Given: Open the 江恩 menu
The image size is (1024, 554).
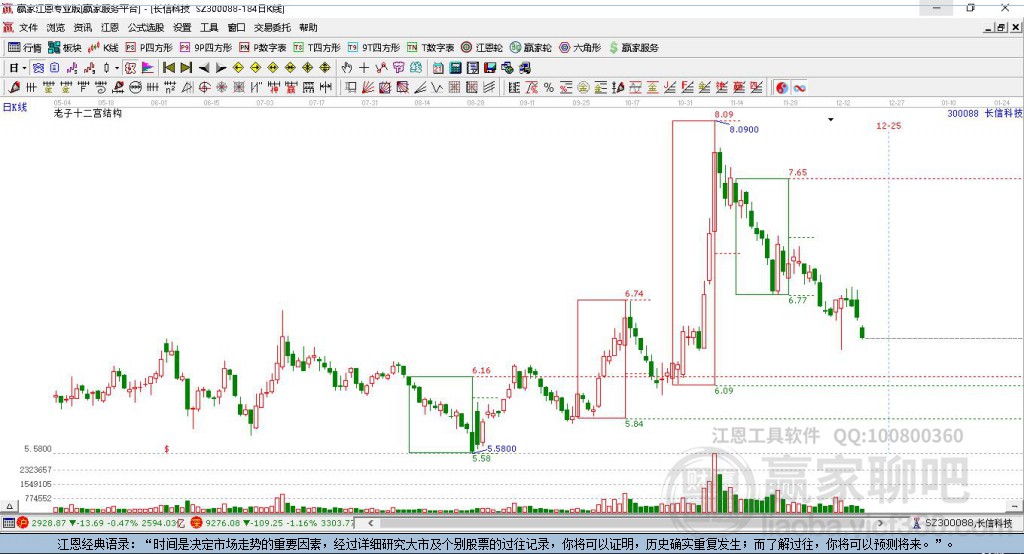Looking at the screenshot, I should pos(110,27).
